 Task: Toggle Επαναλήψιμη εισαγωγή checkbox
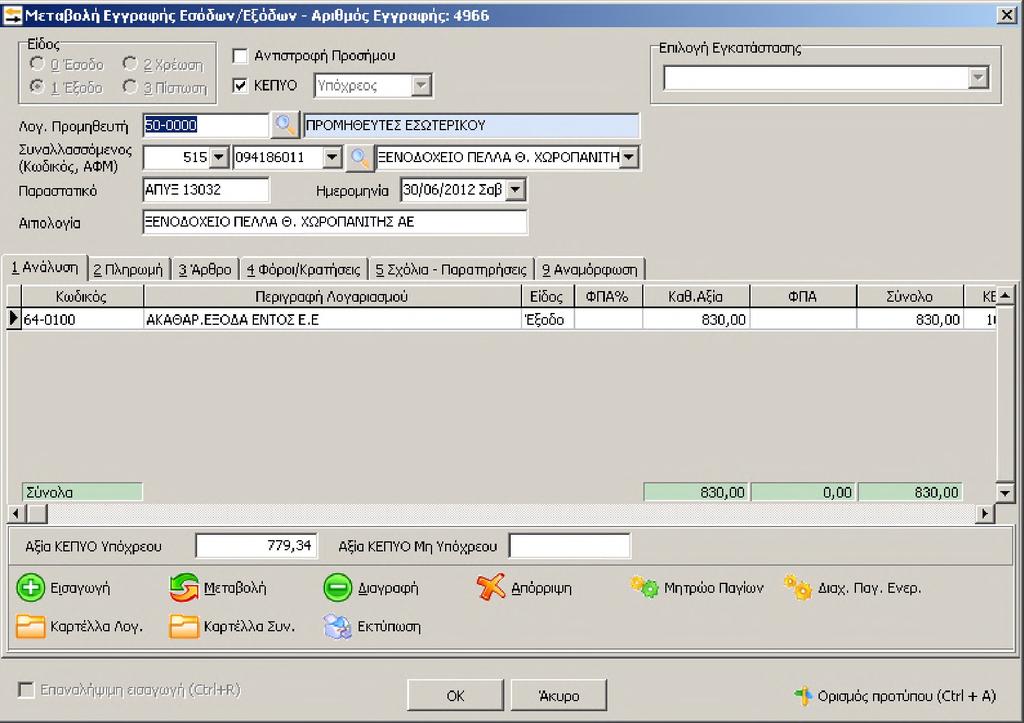[26, 690]
